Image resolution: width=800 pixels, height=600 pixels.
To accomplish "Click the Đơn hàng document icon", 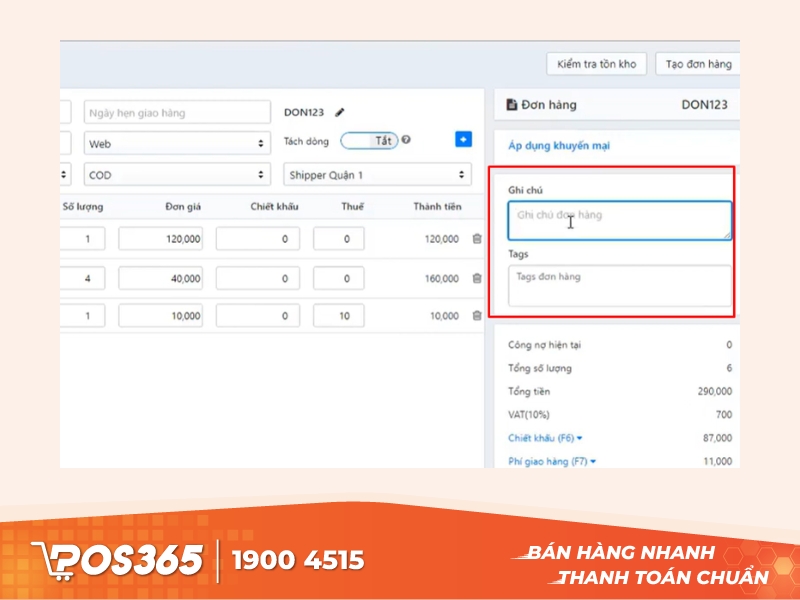I will tap(512, 105).
